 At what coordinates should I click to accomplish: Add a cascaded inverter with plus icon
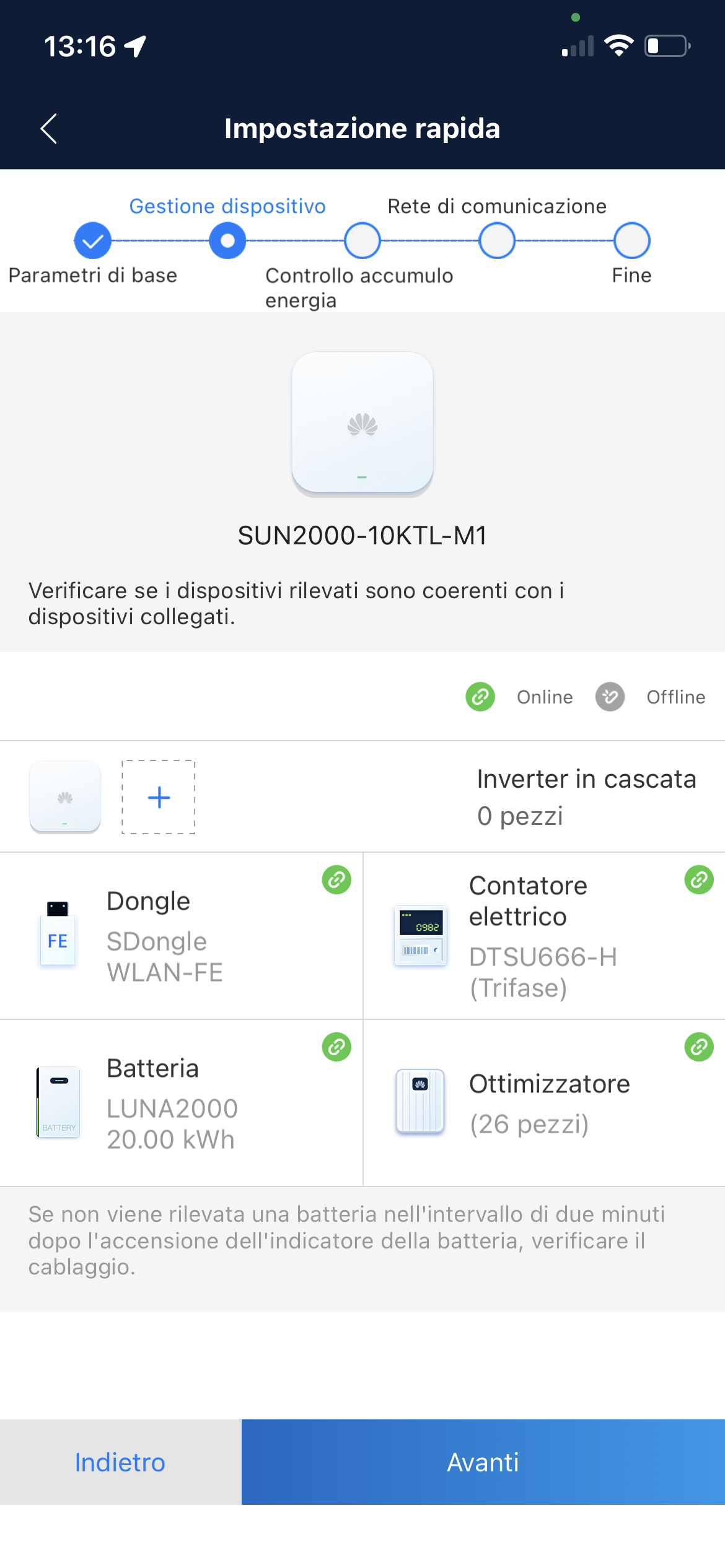pos(159,797)
